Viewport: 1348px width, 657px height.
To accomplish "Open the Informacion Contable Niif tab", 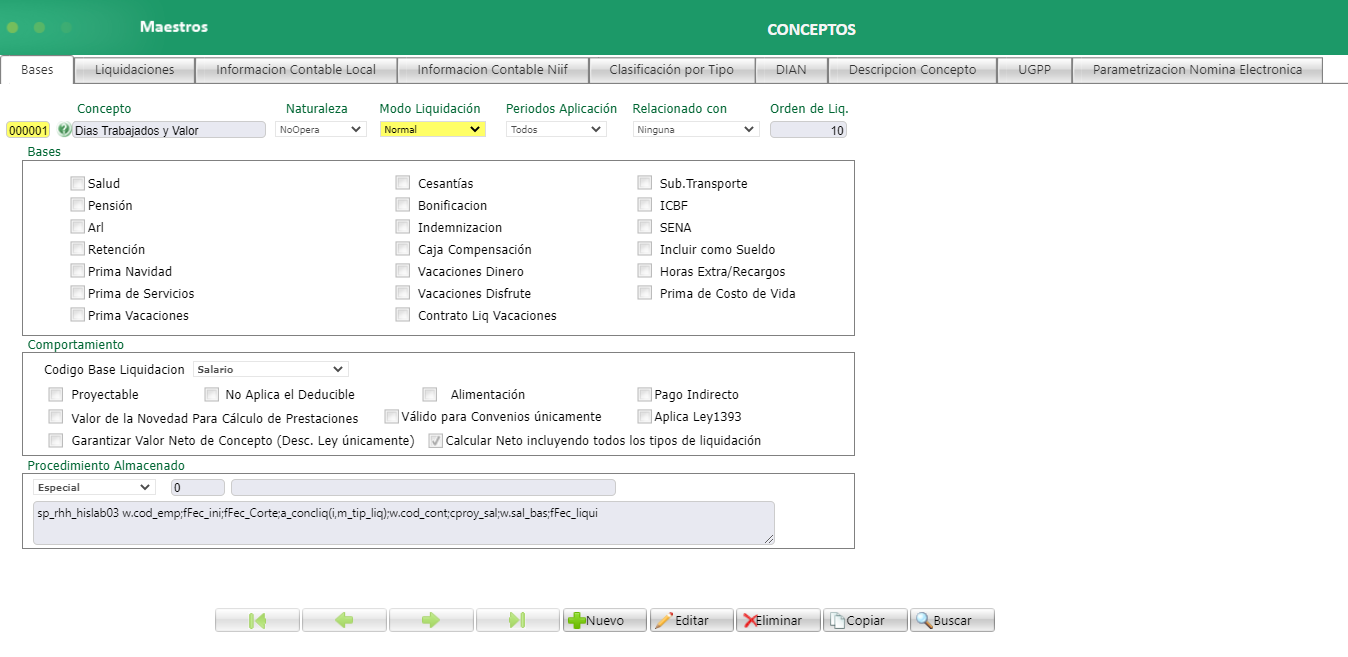I will [492, 70].
